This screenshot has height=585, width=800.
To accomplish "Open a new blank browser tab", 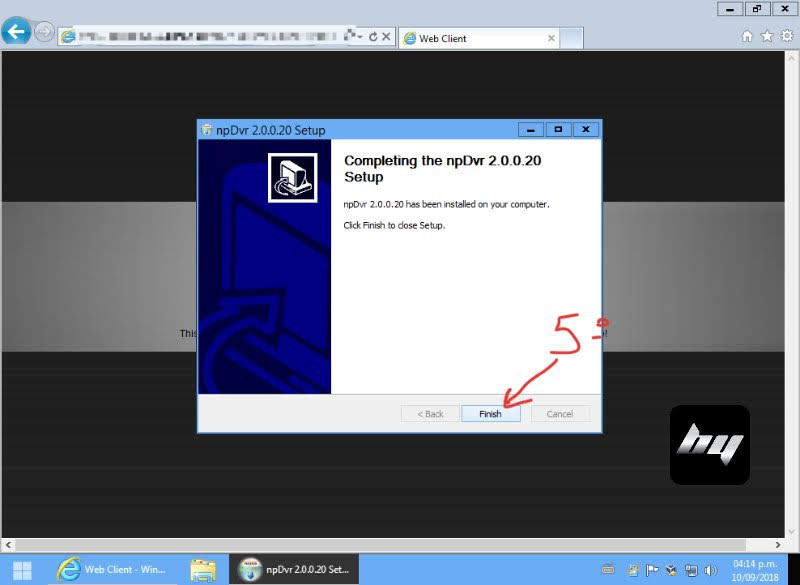I will point(572,38).
